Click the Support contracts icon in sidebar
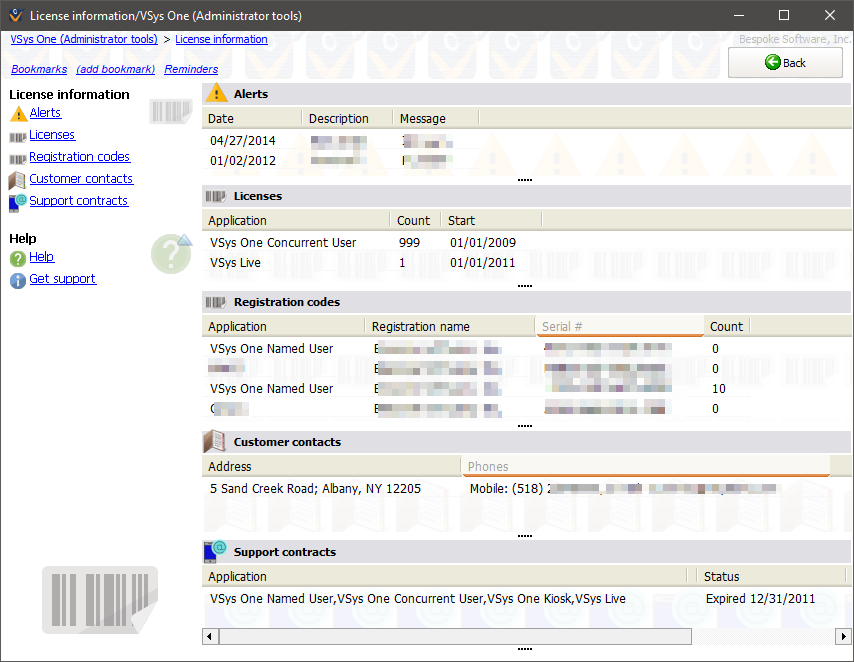The image size is (854, 662). (18, 202)
